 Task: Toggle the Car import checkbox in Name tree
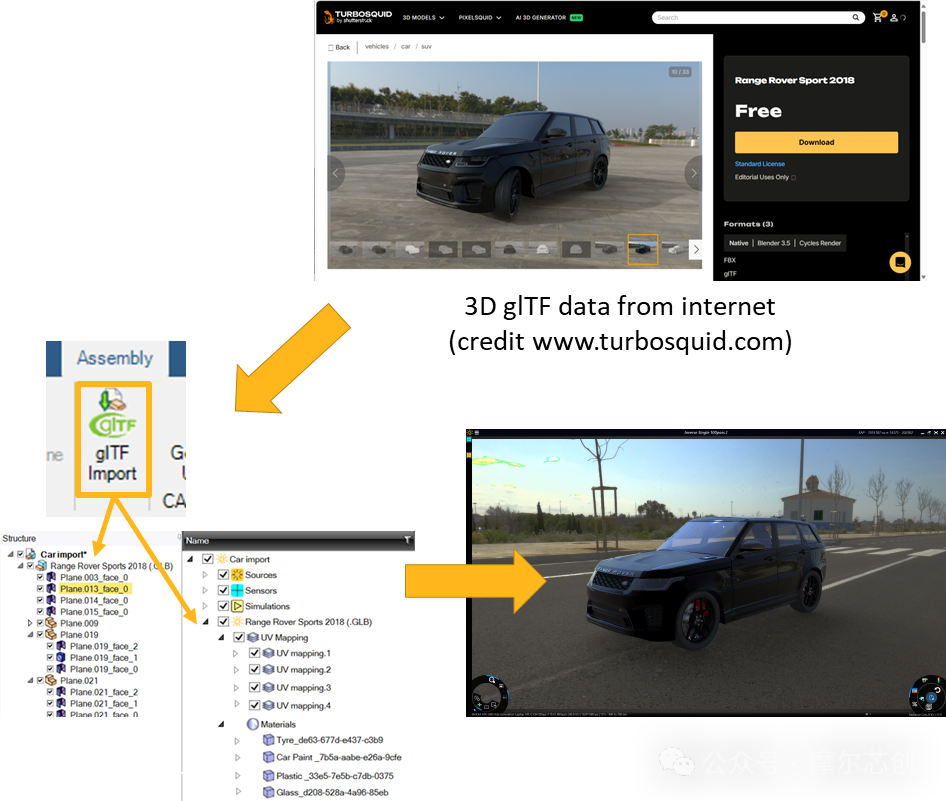(208, 559)
